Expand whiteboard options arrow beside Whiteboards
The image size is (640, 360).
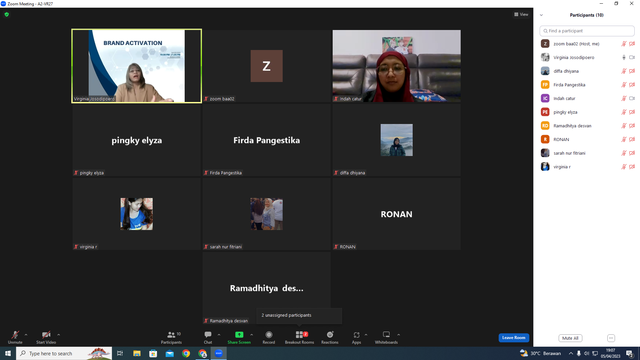(x=398, y=335)
